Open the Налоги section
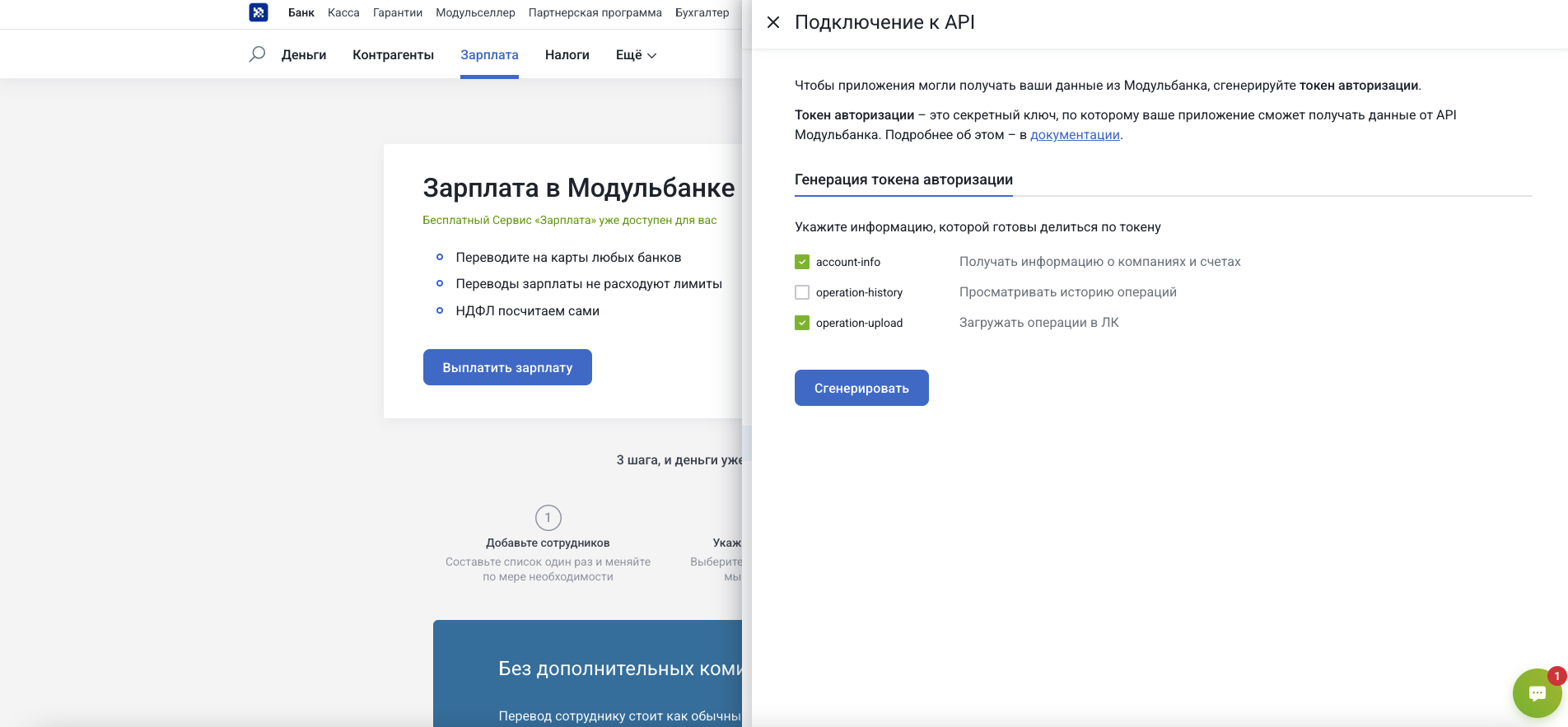The height and width of the screenshot is (727, 1568). (x=567, y=55)
